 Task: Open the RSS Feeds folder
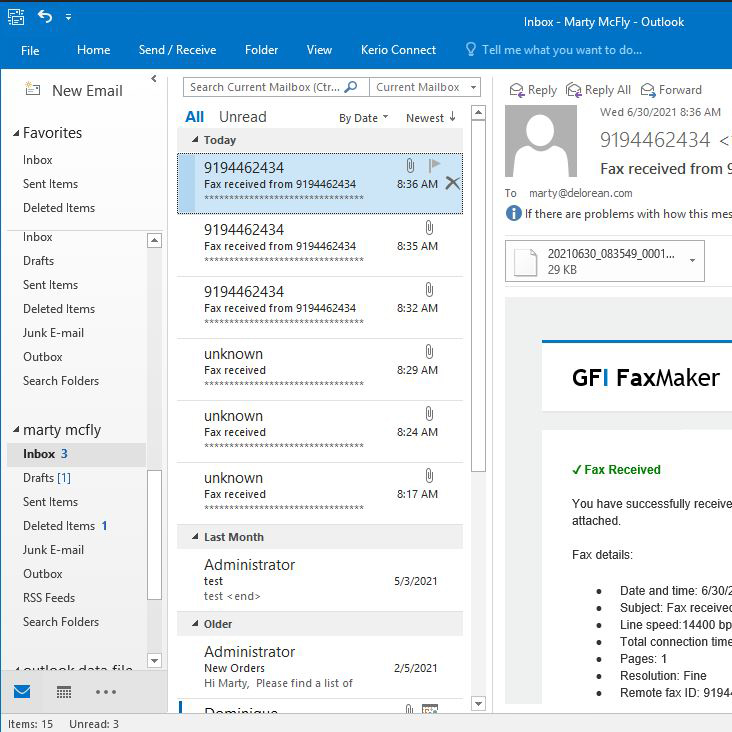[x=49, y=598]
